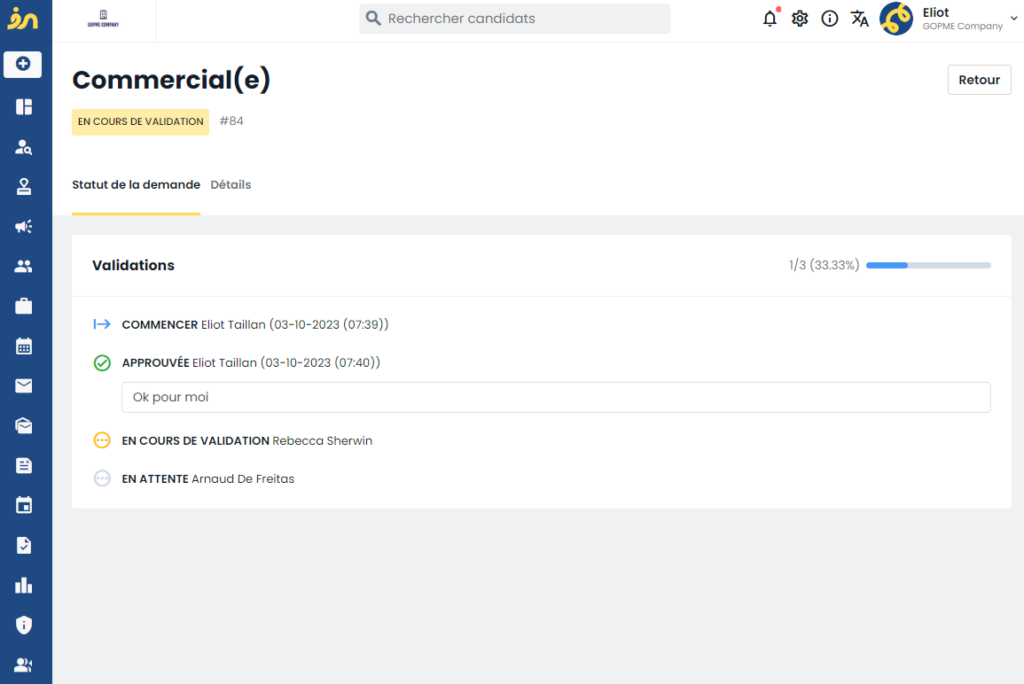Open the settings gear icon

(x=799, y=18)
